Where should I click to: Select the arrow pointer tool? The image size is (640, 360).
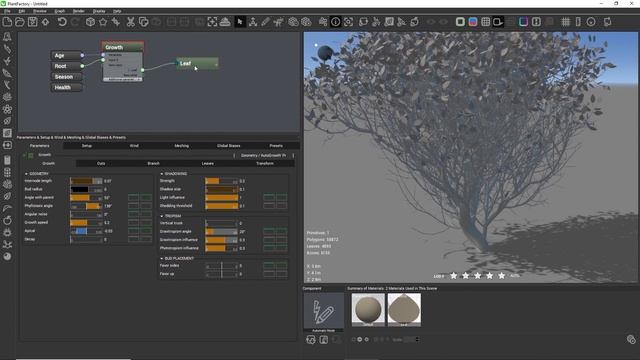click(240, 22)
